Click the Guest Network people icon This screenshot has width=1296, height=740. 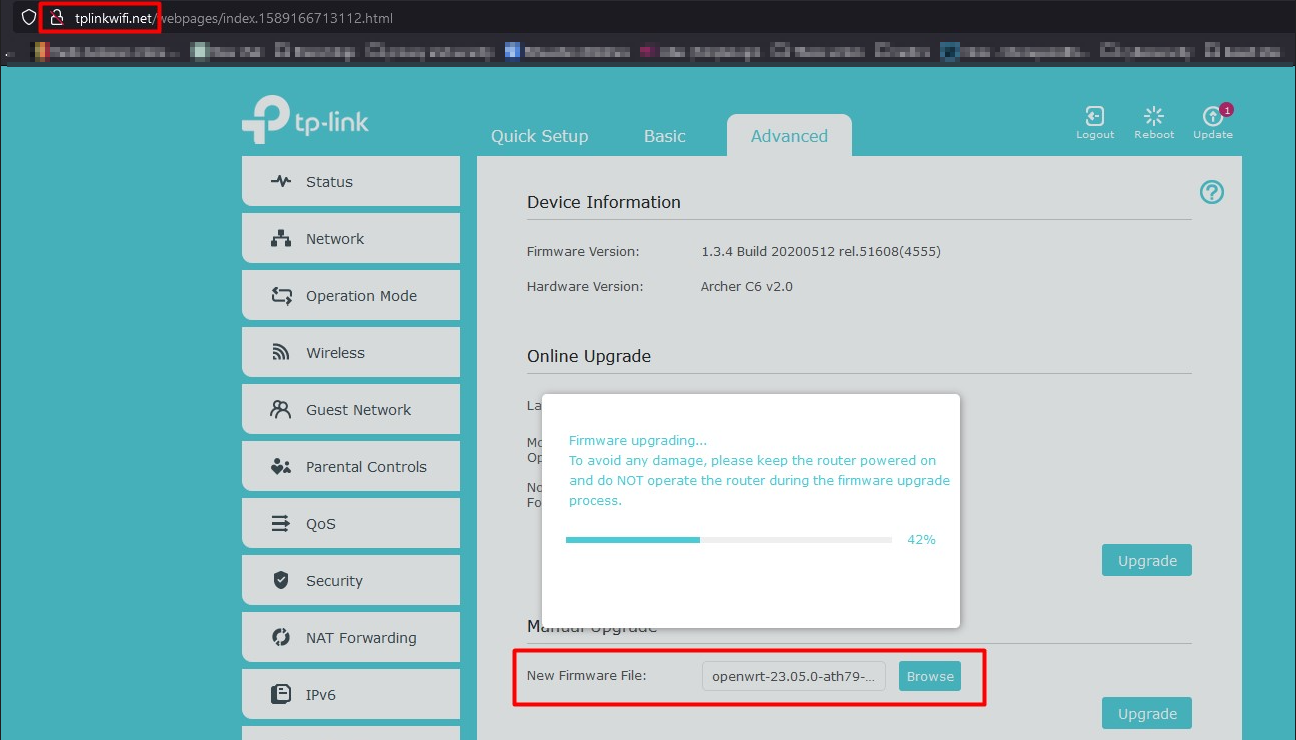[281, 409]
